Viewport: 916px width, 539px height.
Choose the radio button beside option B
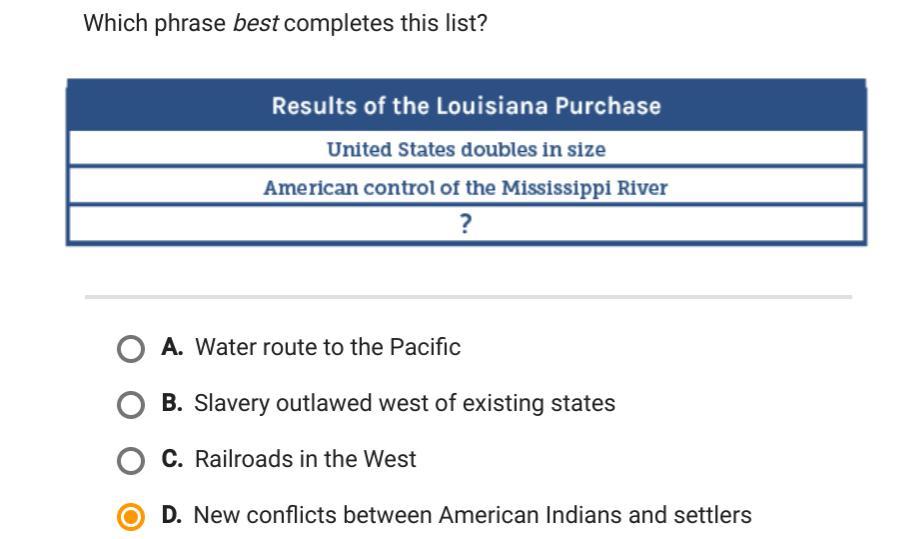(x=131, y=405)
